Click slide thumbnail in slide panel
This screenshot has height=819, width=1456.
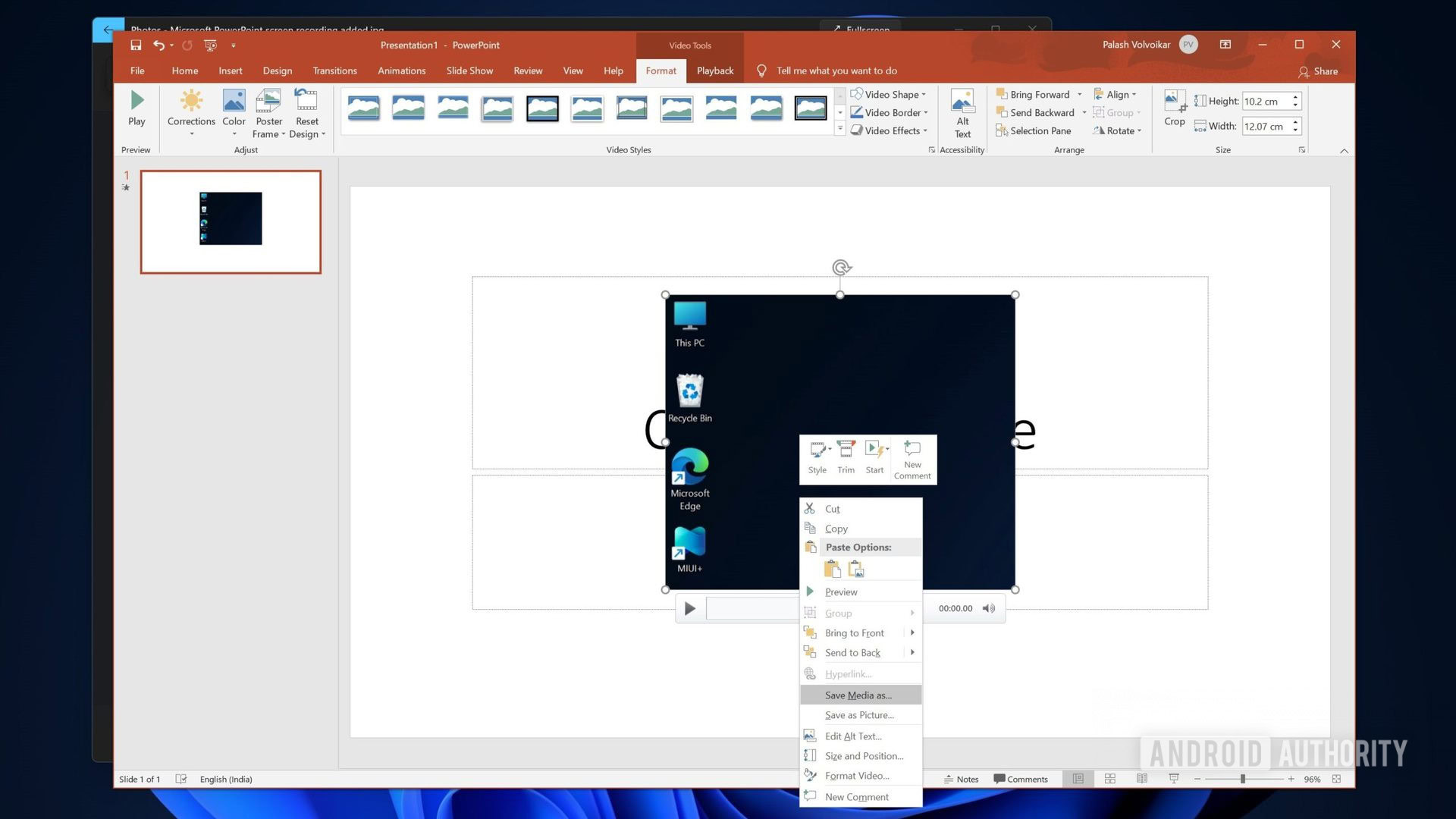click(x=230, y=221)
